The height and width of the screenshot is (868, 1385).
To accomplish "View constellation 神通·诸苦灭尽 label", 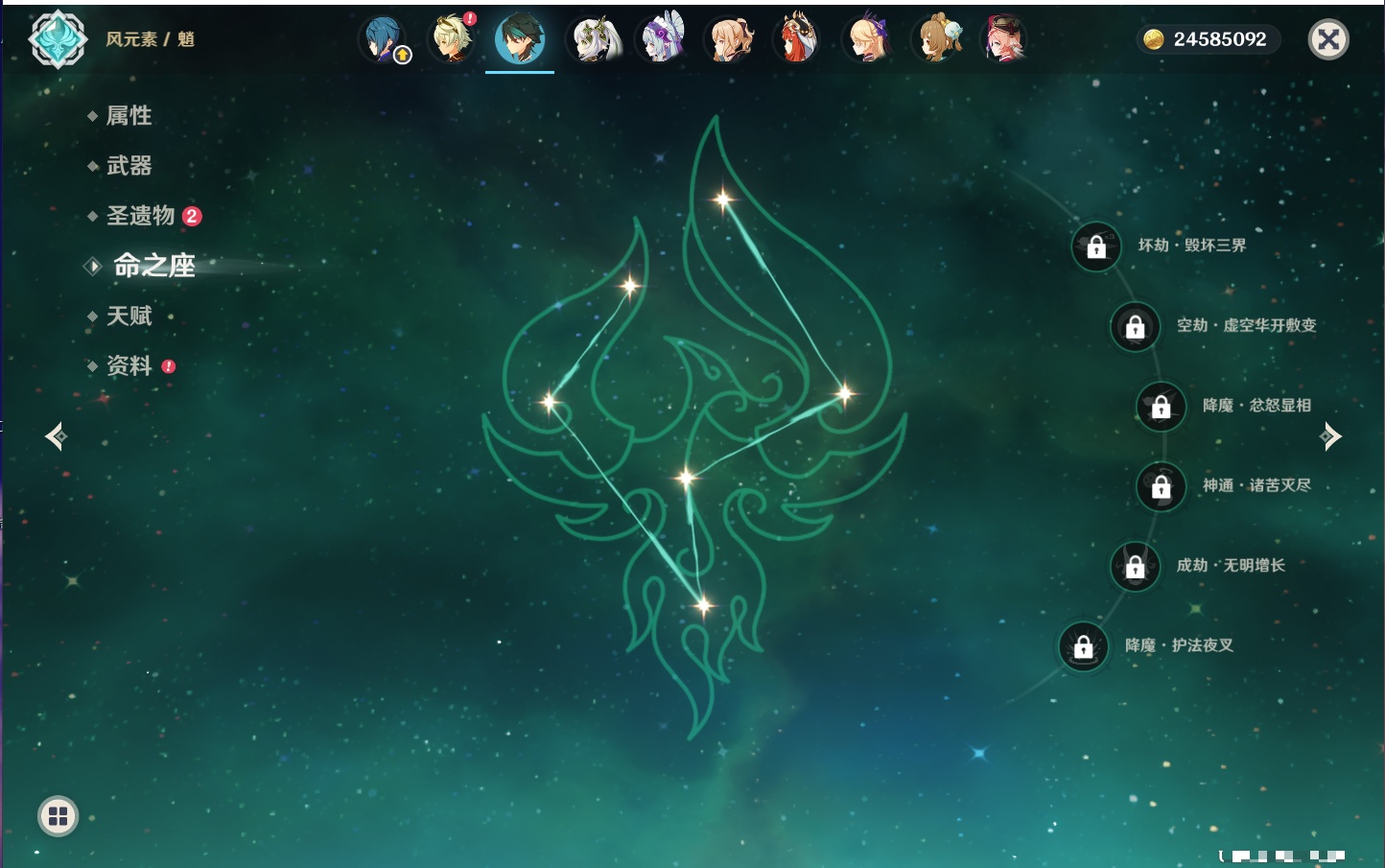I will pos(1256,485).
